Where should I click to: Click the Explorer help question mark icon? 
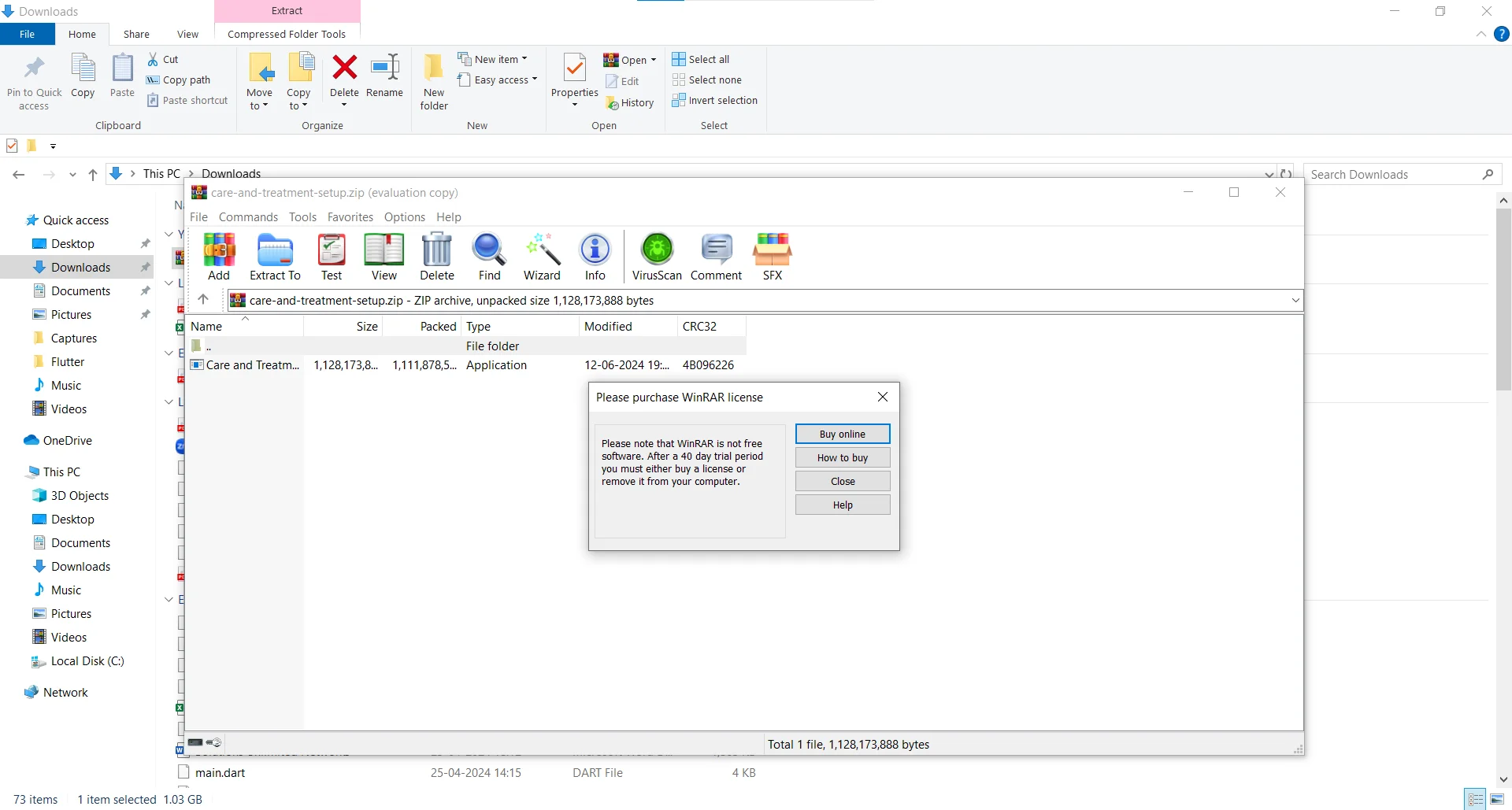point(1503,34)
